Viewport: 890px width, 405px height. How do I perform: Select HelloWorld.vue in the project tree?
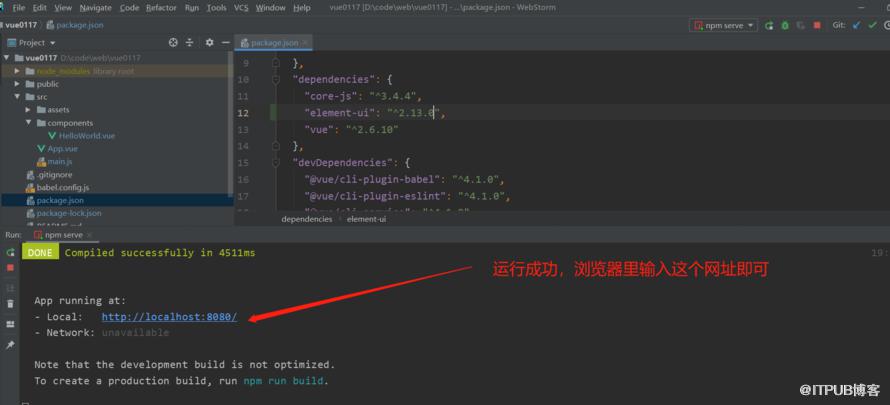coord(87,136)
